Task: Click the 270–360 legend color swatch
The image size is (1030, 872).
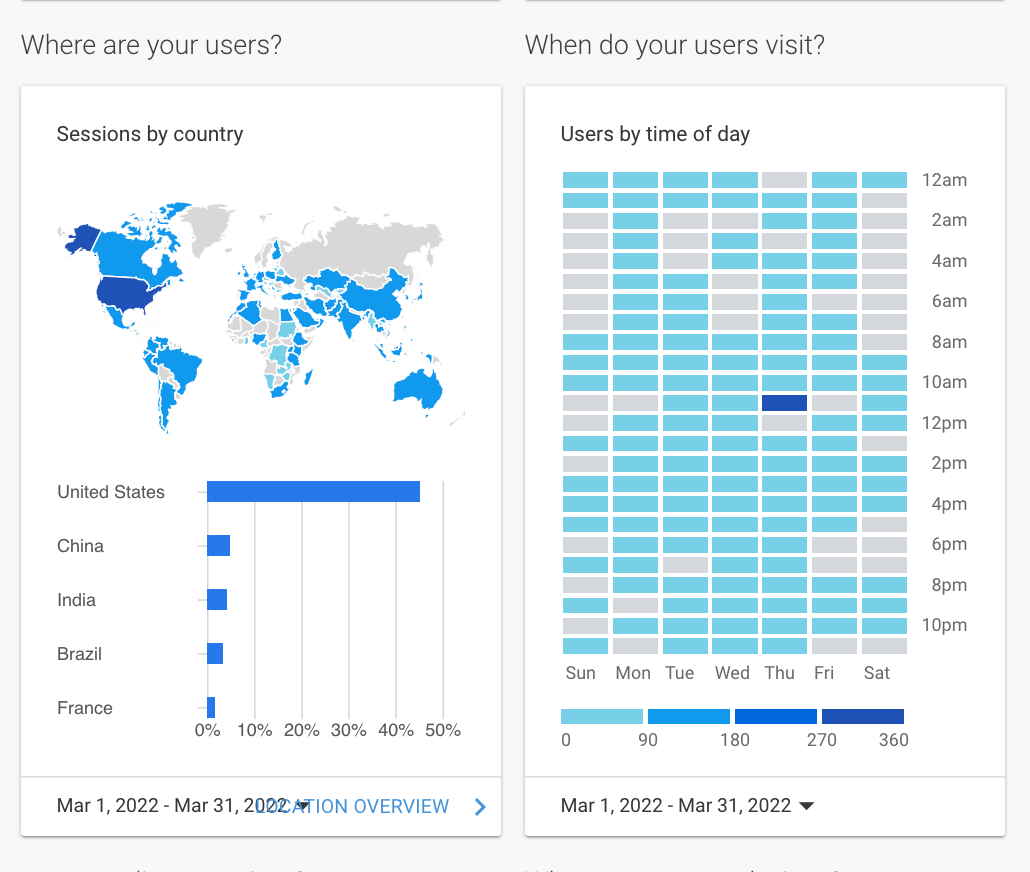Action: (863, 717)
